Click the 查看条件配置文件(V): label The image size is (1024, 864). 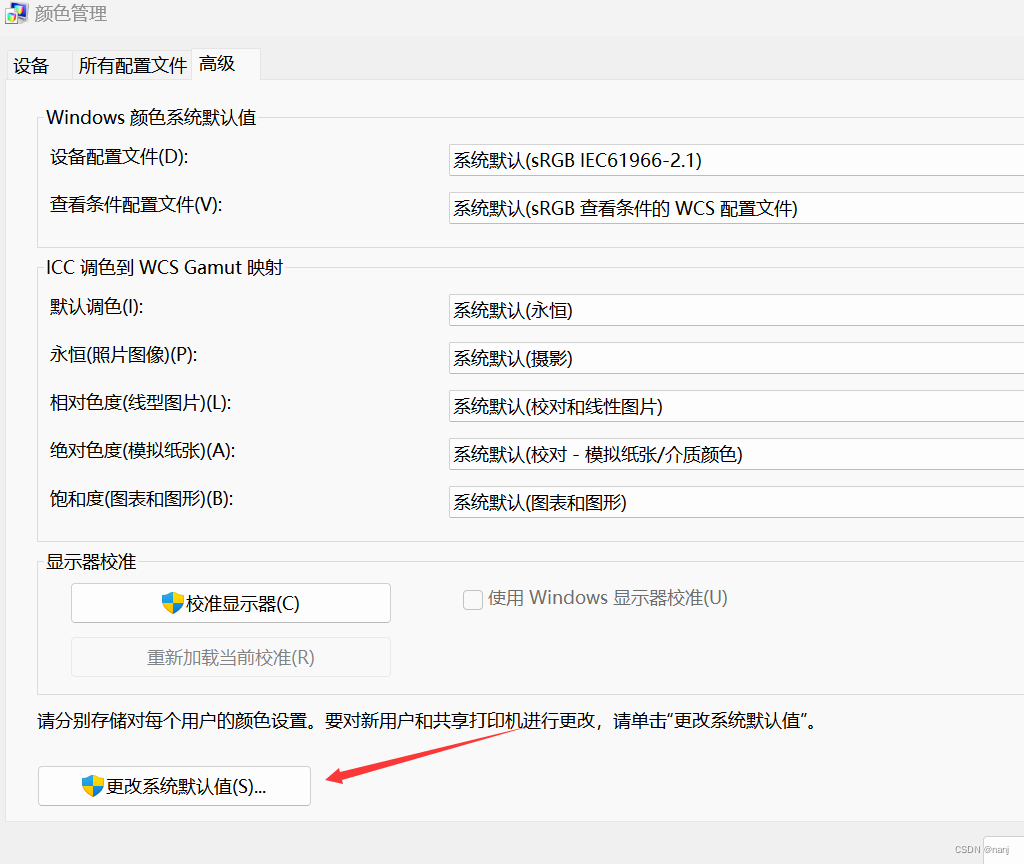(136, 205)
